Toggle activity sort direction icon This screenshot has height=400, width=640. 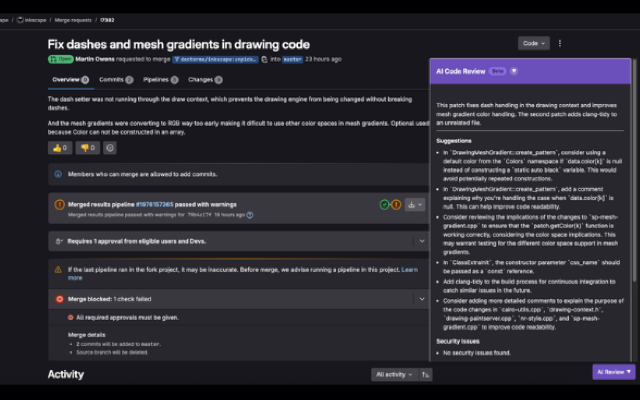coord(426,374)
